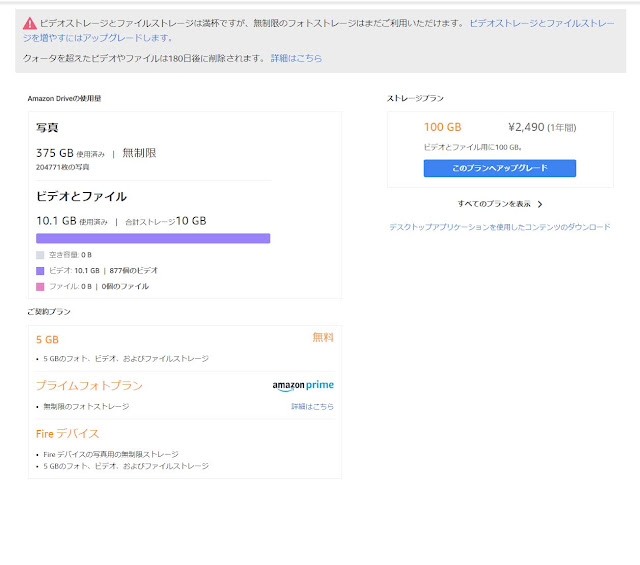640x565 pixels.
Task: Click the 5 GB plan title
Action: [47, 340]
